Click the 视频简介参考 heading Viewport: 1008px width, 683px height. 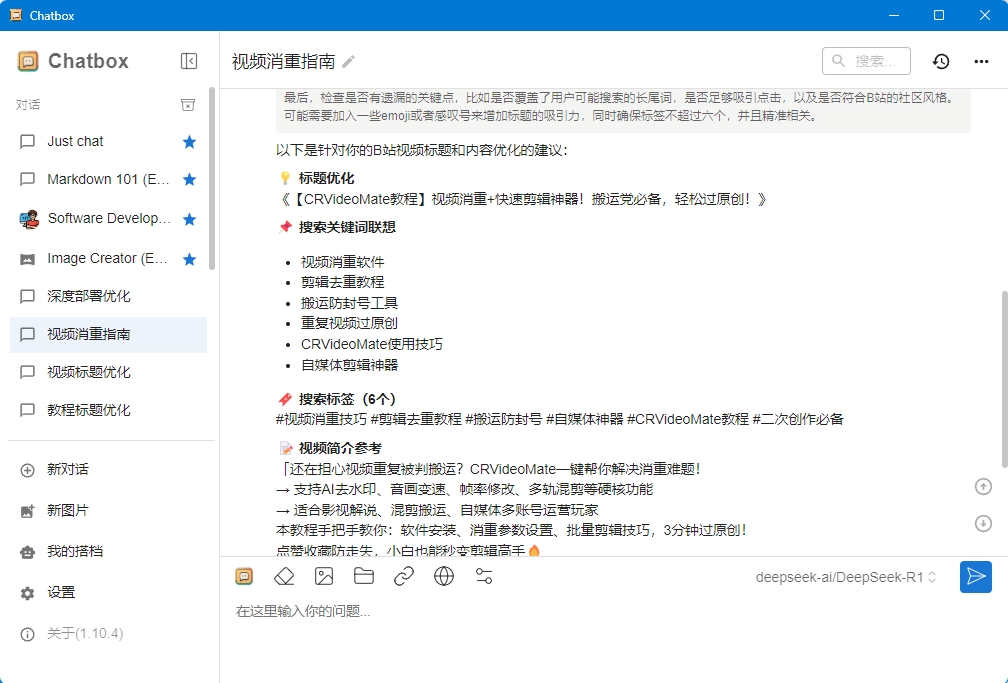[340, 448]
